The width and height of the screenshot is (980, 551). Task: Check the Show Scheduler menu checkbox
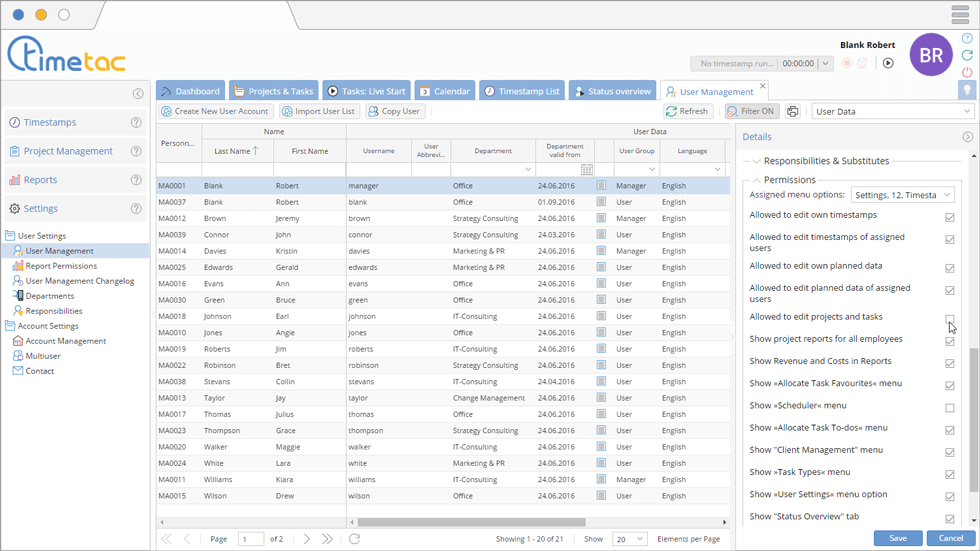click(949, 408)
